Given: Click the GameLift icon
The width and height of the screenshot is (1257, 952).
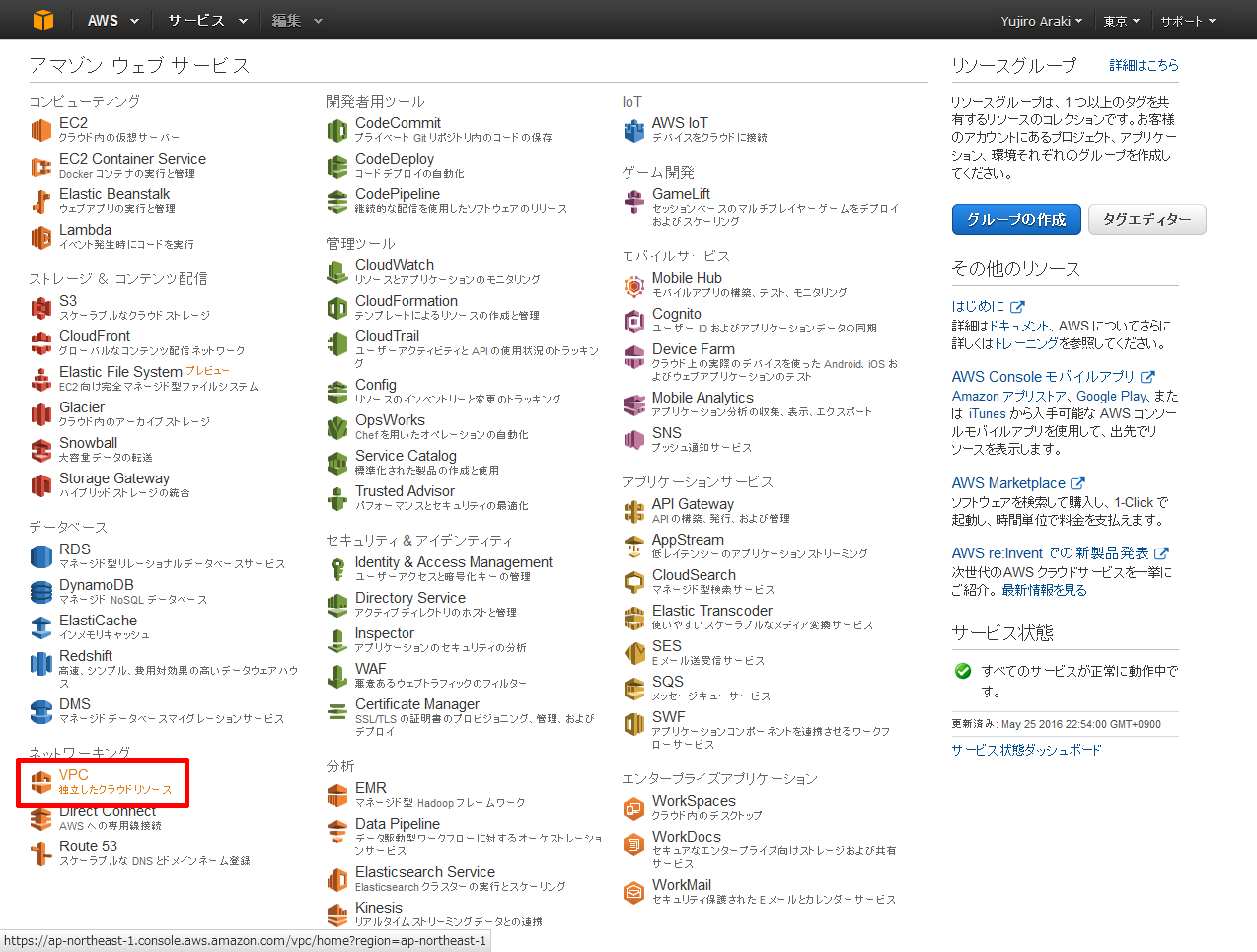Looking at the screenshot, I should click(634, 201).
